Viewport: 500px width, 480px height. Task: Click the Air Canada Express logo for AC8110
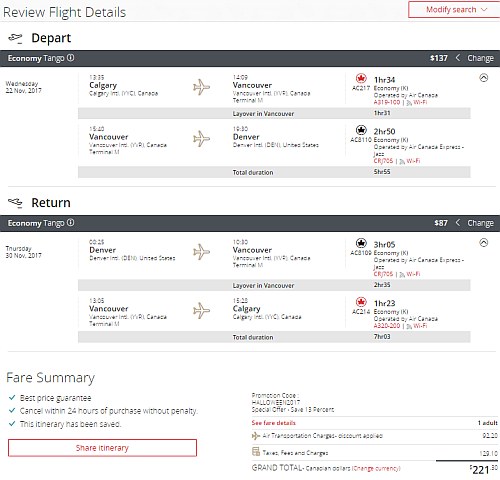tap(361, 130)
